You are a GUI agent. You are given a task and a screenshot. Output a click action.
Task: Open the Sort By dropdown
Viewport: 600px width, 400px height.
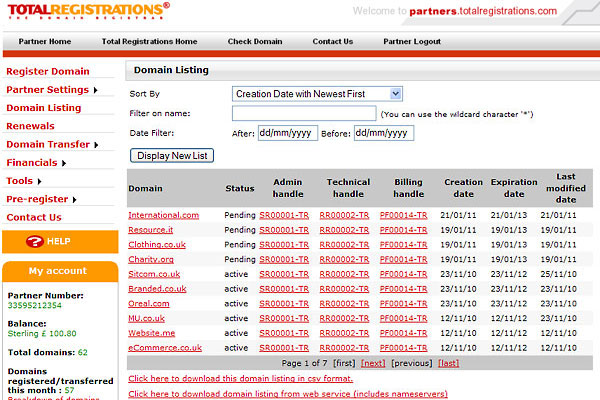click(317, 93)
